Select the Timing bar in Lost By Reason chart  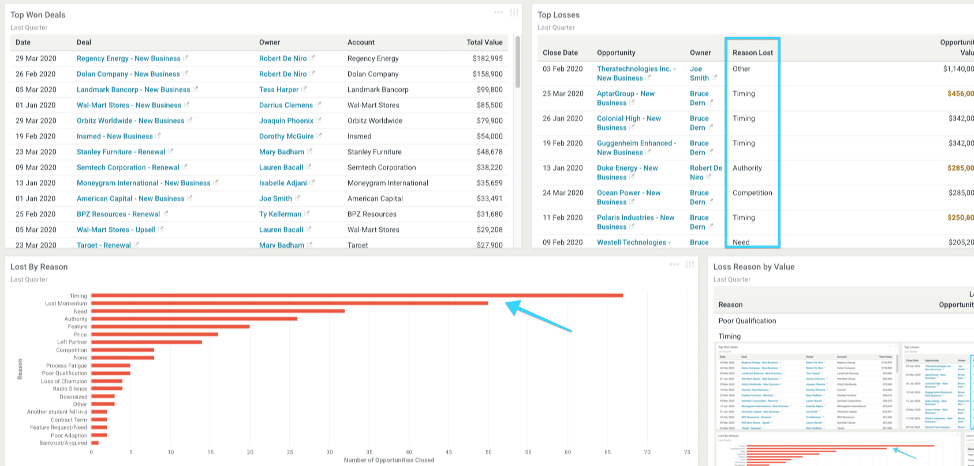[x=357, y=296]
